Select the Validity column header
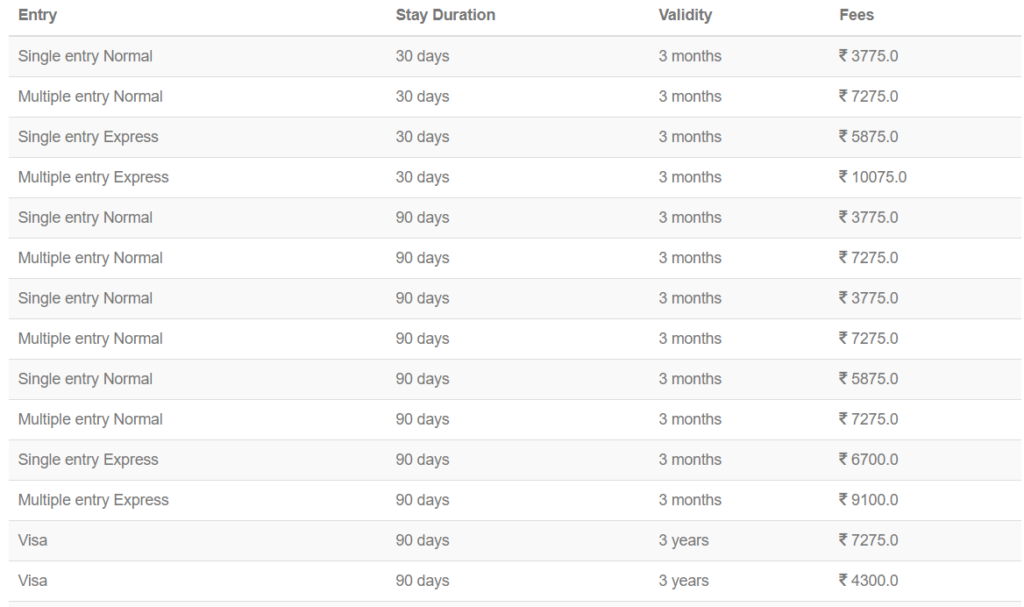Viewport: 1024px width, 607px height. (x=685, y=15)
